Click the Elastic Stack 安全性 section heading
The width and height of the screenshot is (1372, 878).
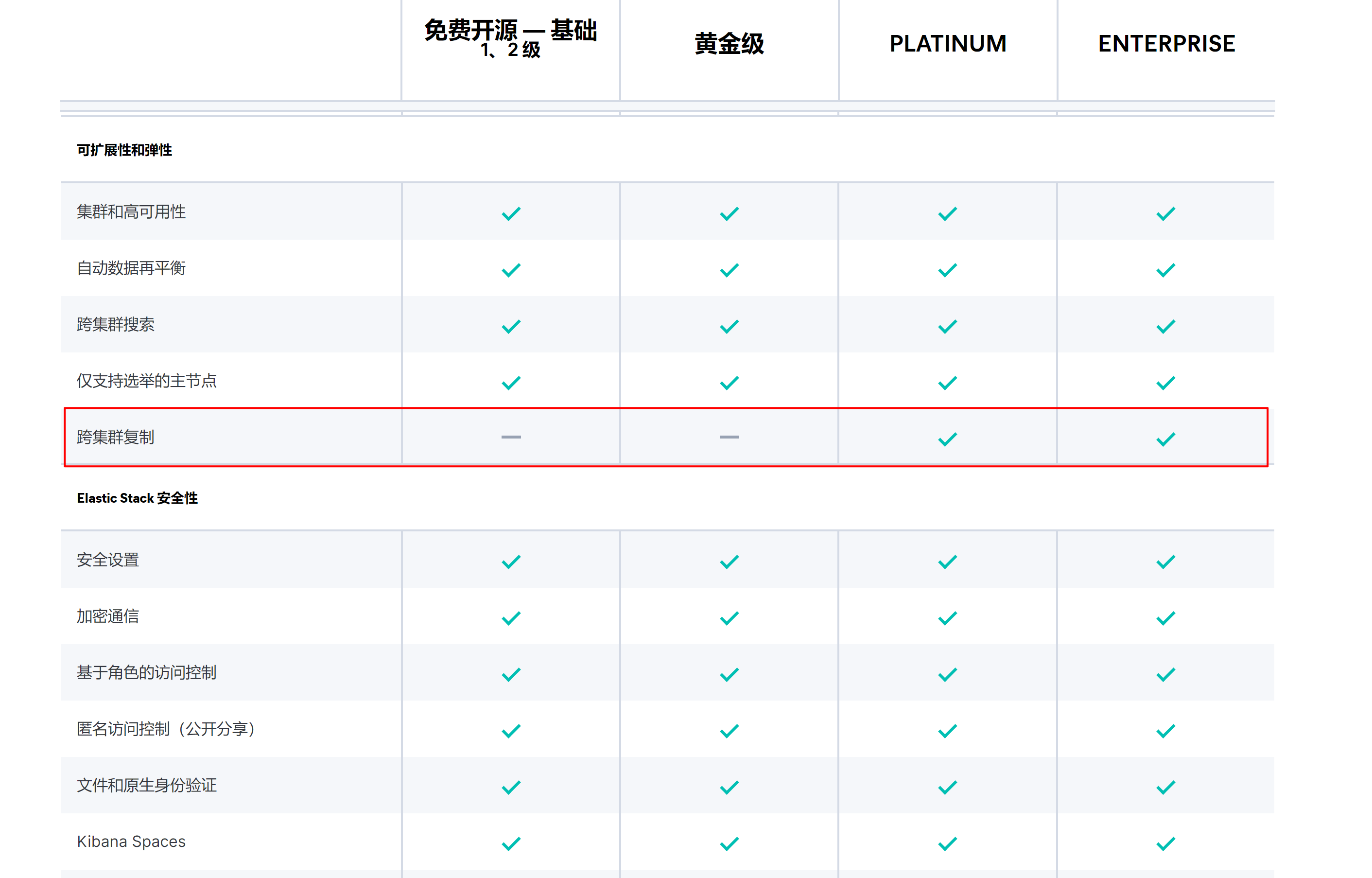137,498
